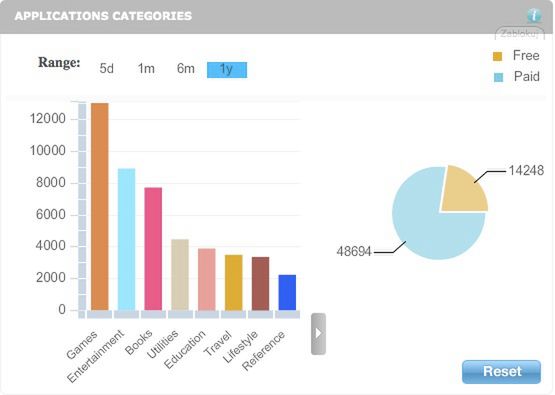Click the brown Lifestyle bar
This screenshot has width=555, height=395.
261,284
